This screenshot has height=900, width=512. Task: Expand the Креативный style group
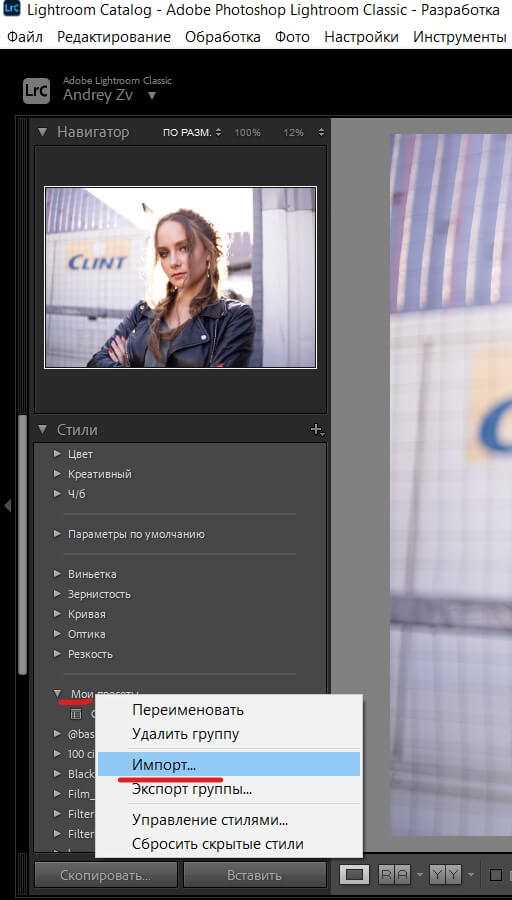pos(57,474)
